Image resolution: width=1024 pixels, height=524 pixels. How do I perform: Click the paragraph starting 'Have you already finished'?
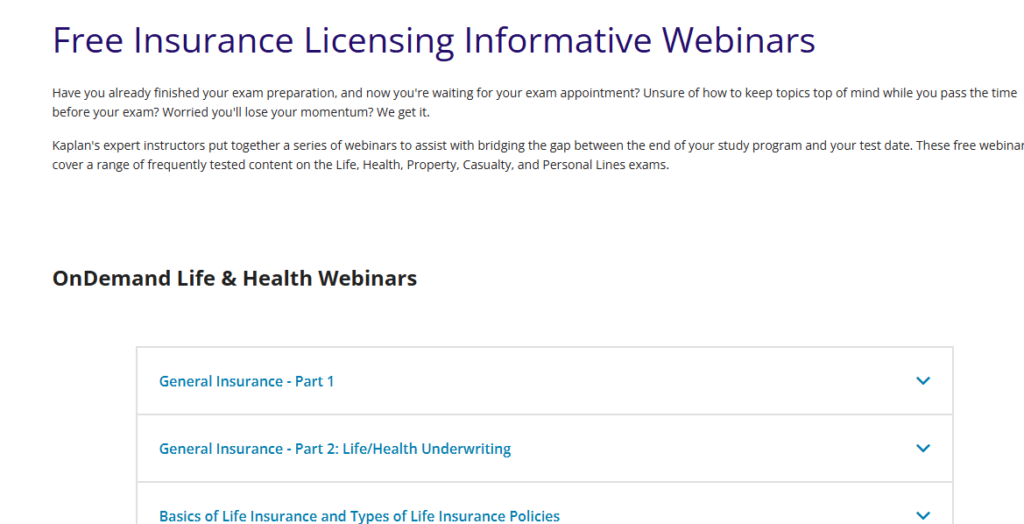300,93
